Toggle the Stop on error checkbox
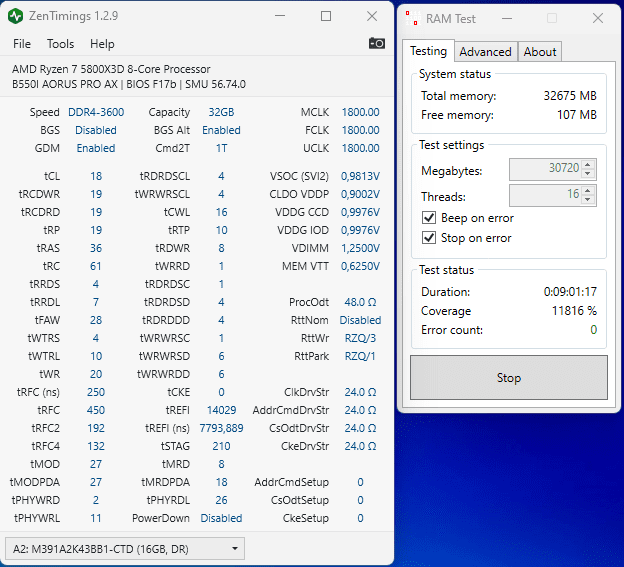 tap(429, 238)
